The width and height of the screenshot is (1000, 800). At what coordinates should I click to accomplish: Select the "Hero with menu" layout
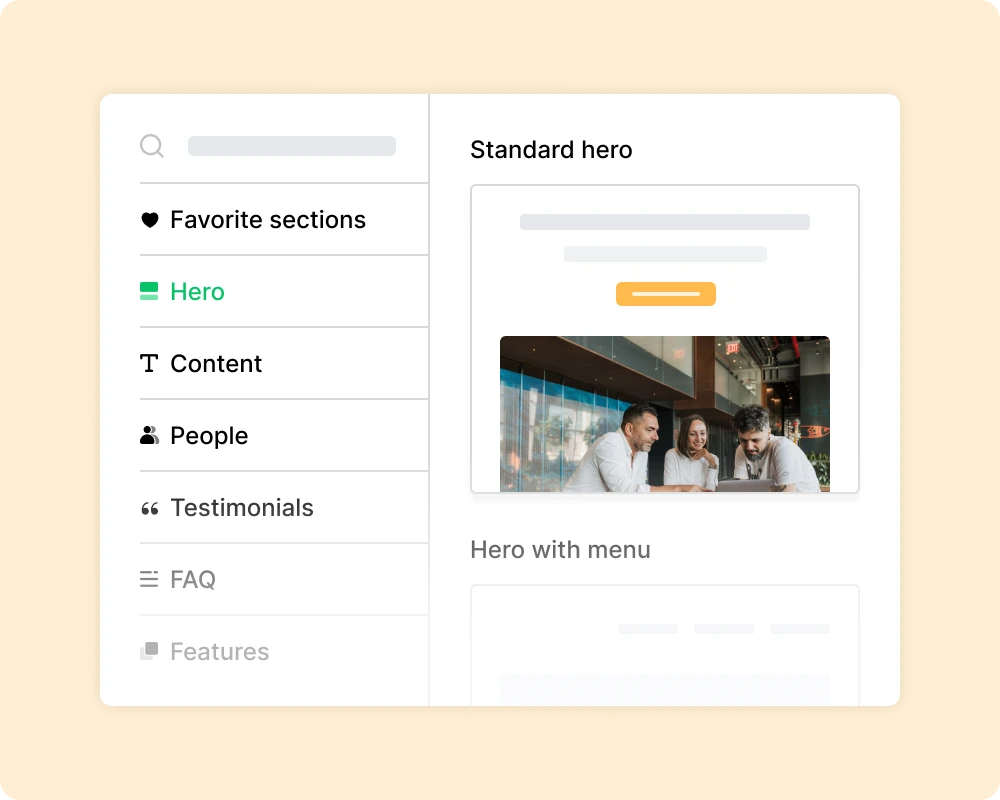point(560,549)
